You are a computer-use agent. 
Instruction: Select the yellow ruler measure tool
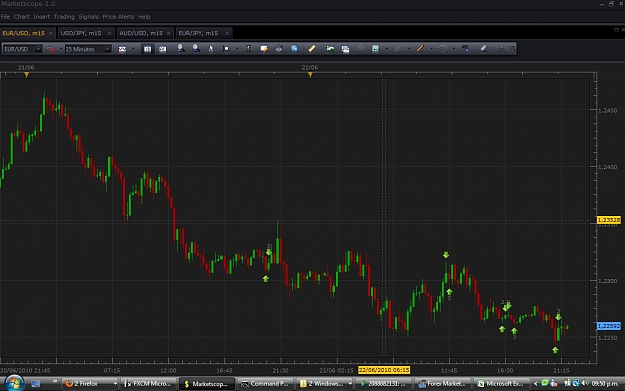pos(312,49)
